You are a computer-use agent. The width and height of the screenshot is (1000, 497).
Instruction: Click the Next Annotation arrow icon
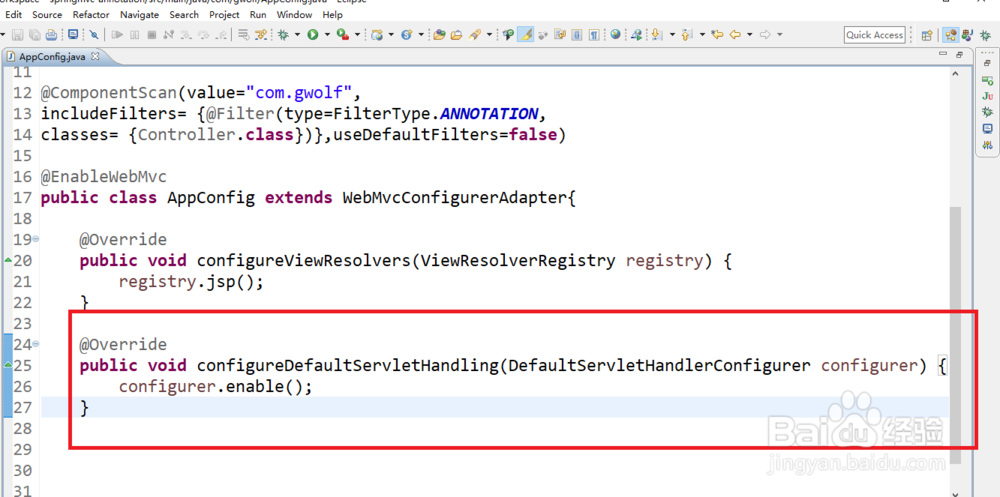[x=656, y=35]
